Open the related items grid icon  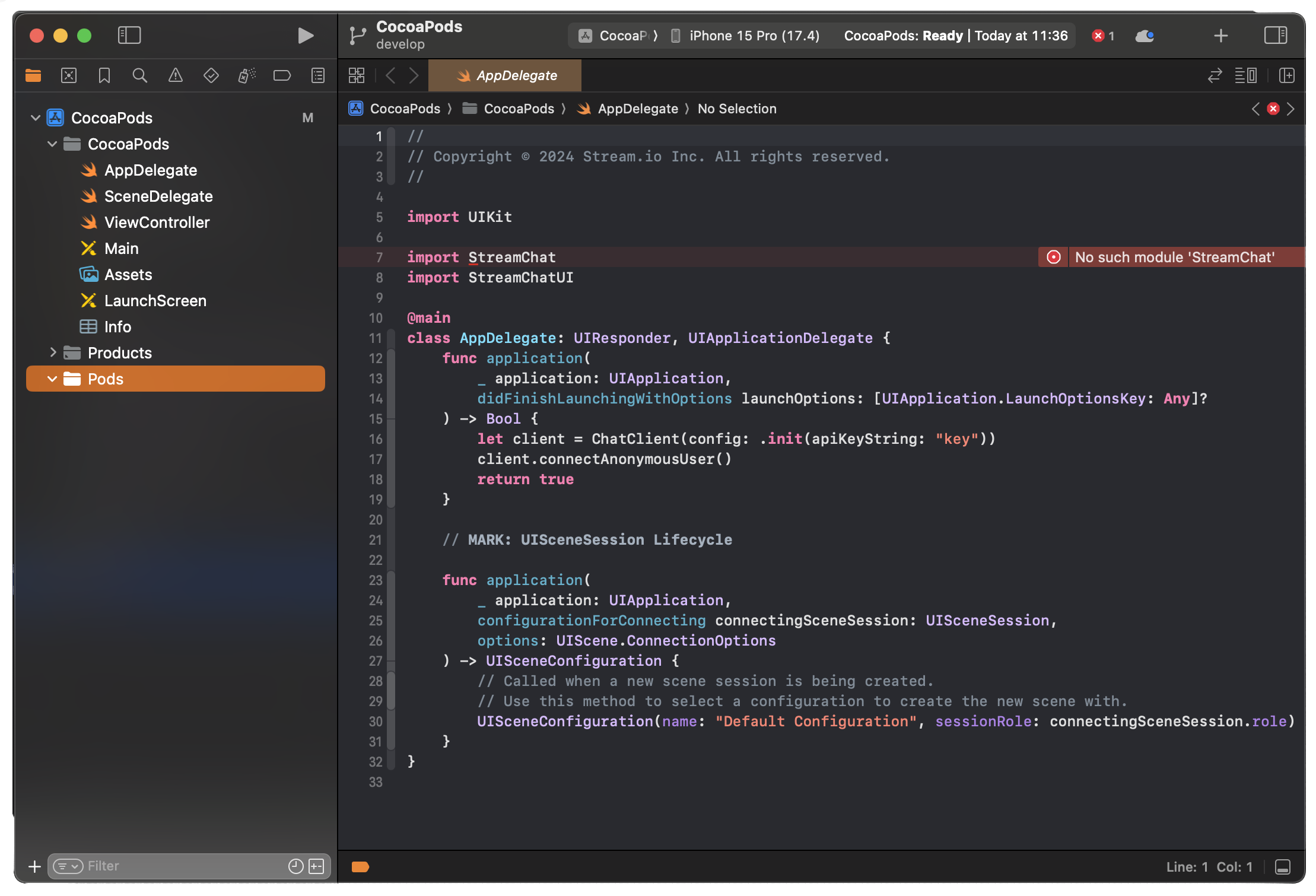click(x=357, y=75)
